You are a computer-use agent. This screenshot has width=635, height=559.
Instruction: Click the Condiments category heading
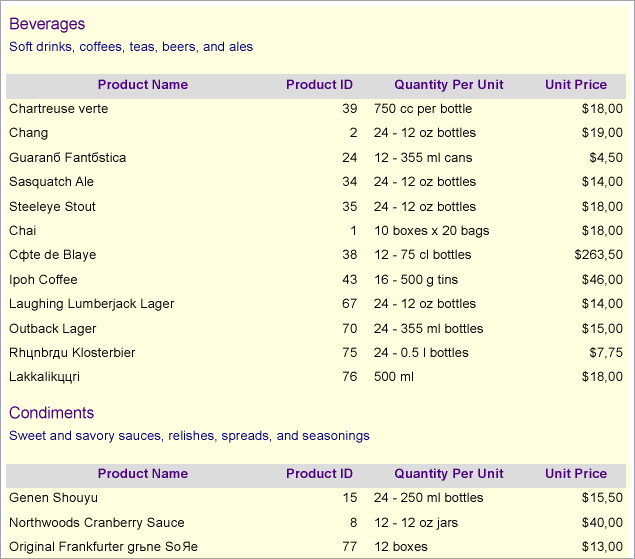[51, 413]
